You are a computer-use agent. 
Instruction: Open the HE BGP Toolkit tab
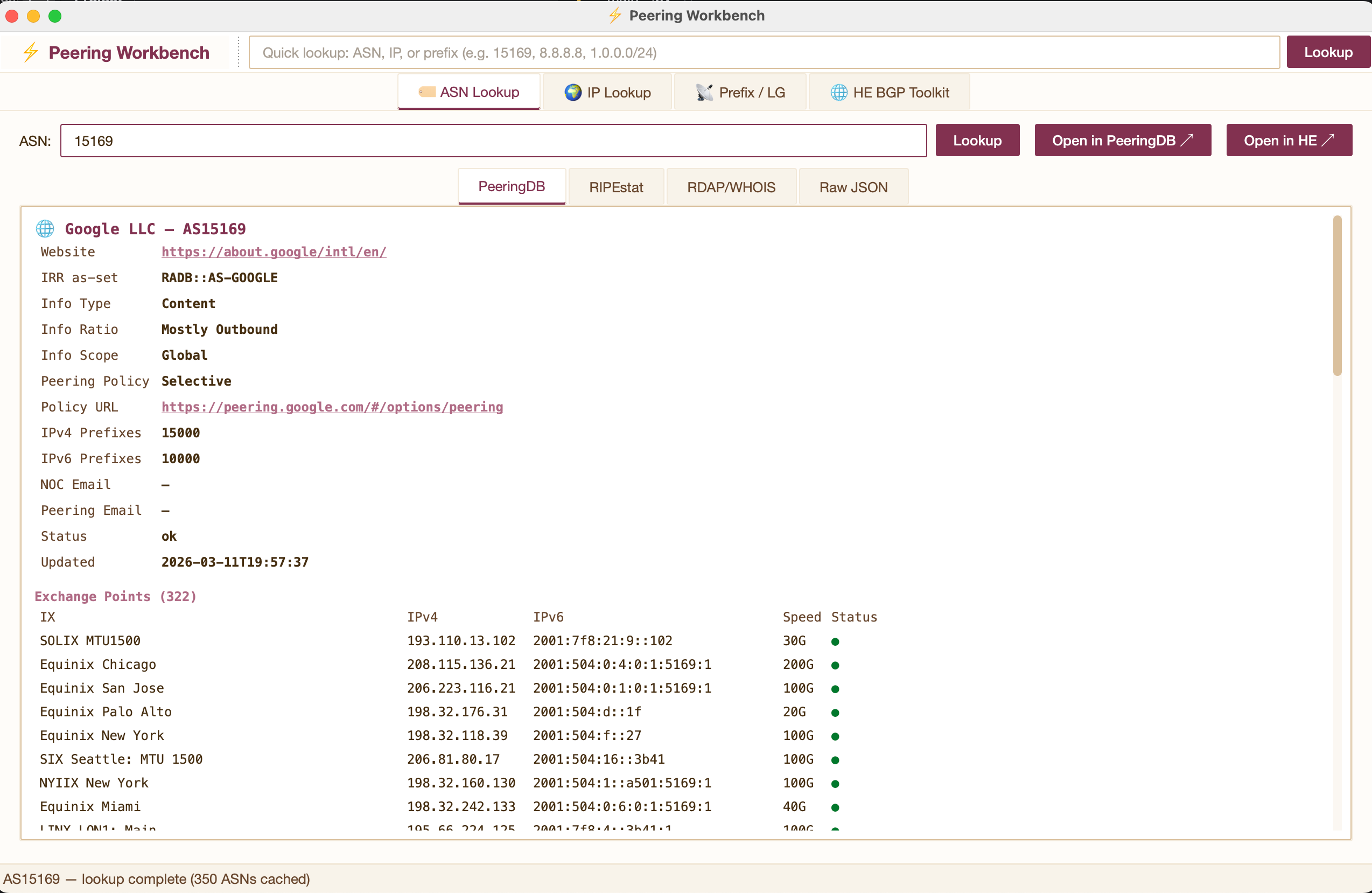890,92
